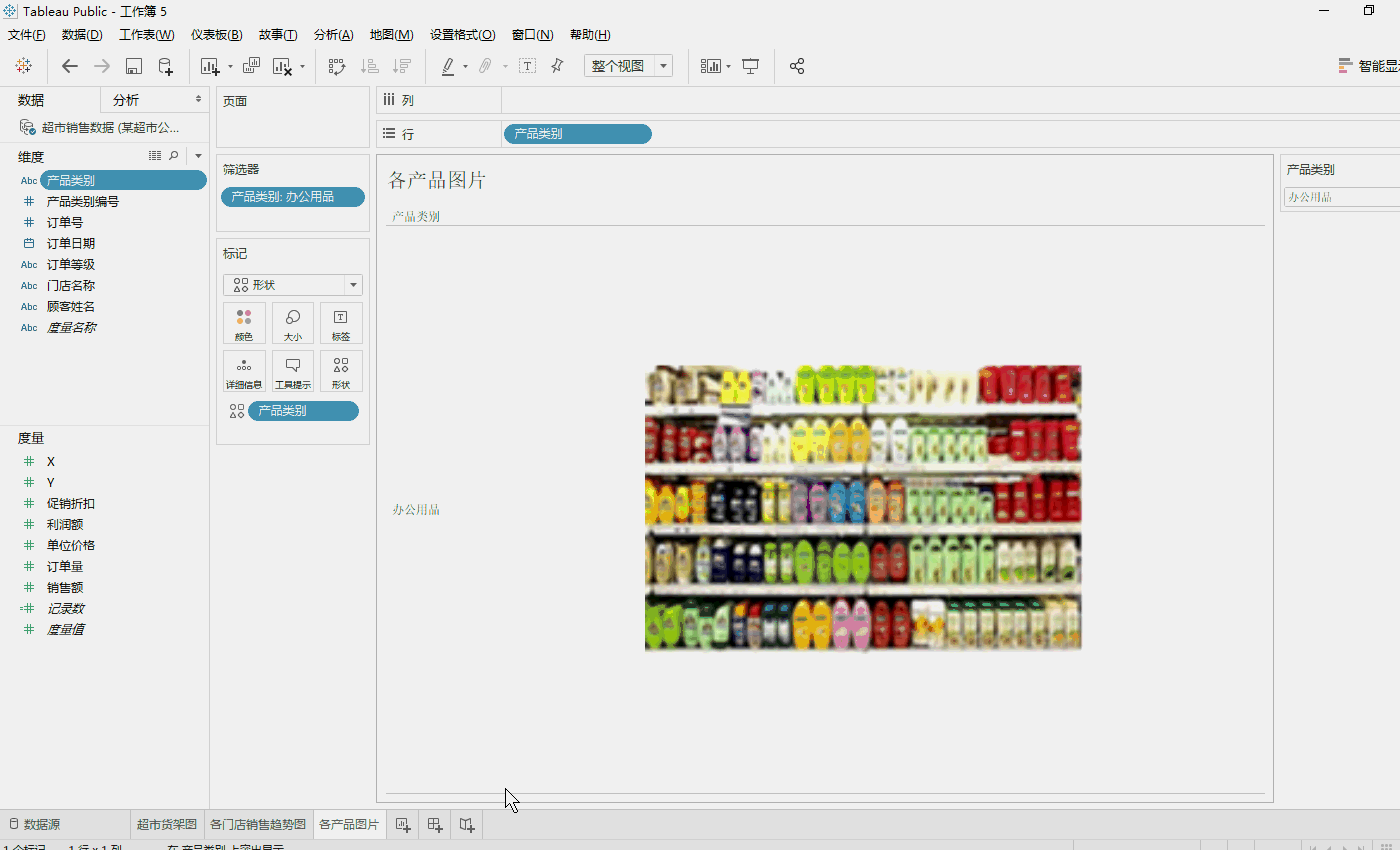Click the 工具提示 button in marks card
The height and width of the screenshot is (850, 1400).
[x=293, y=371]
